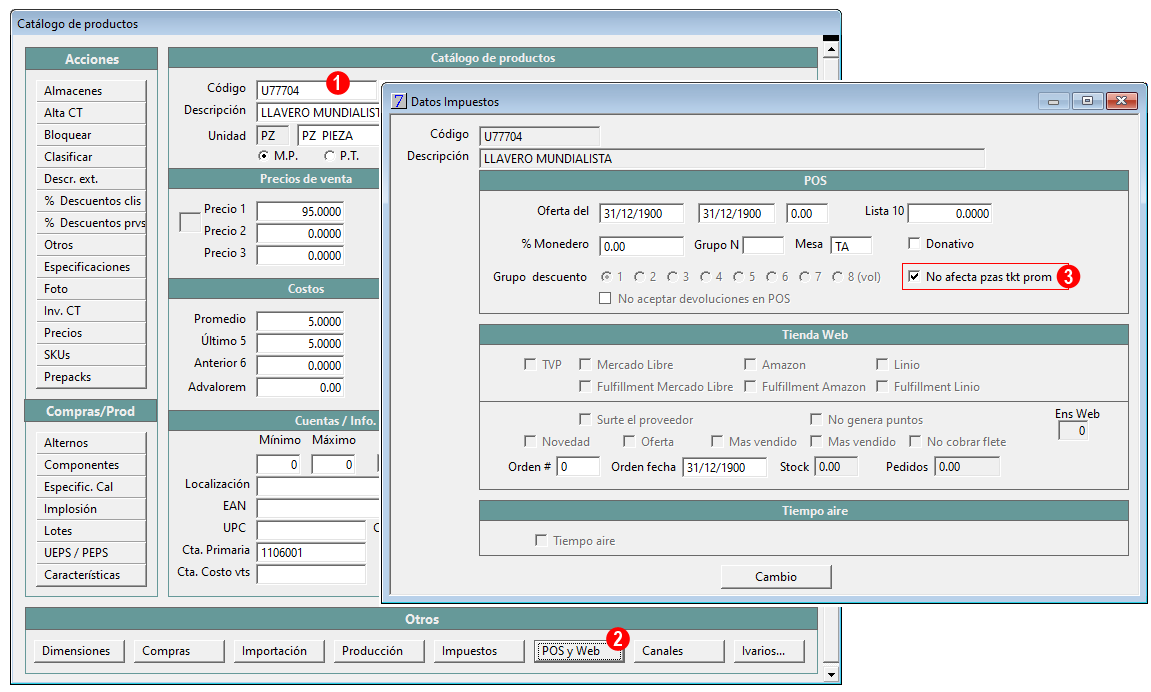This screenshot has height=692, width=1151.
Task: Click the scrollbar down arrow in Catálogo window
Action: point(831,674)
